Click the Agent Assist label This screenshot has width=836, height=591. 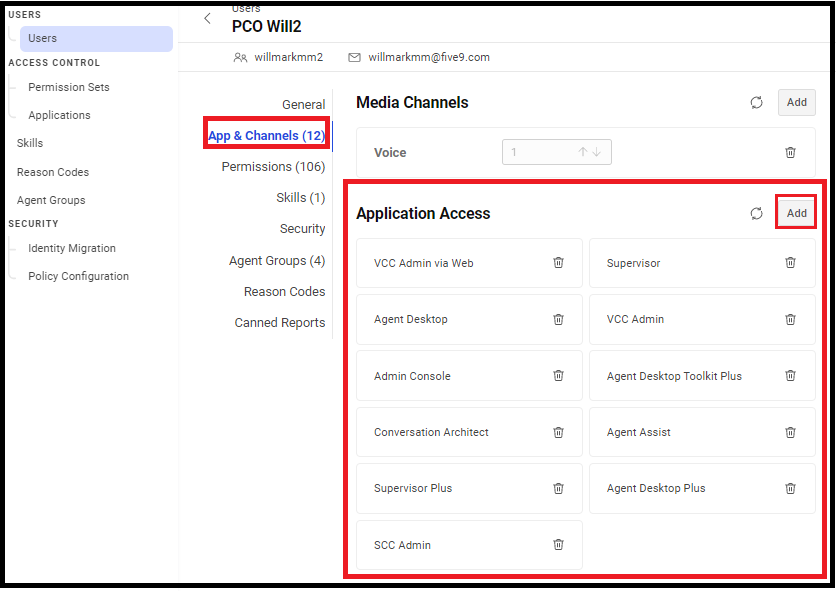pos(638,432)
